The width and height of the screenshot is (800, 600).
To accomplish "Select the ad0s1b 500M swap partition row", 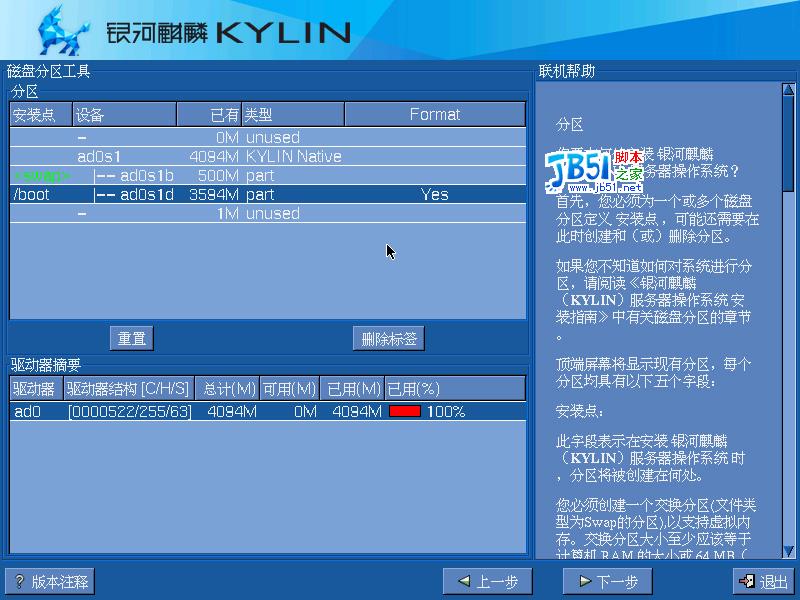I will 268,176.
